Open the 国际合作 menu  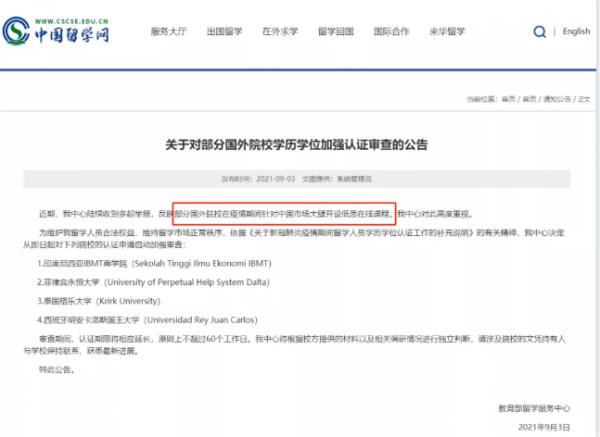click(x=391, y=31)
